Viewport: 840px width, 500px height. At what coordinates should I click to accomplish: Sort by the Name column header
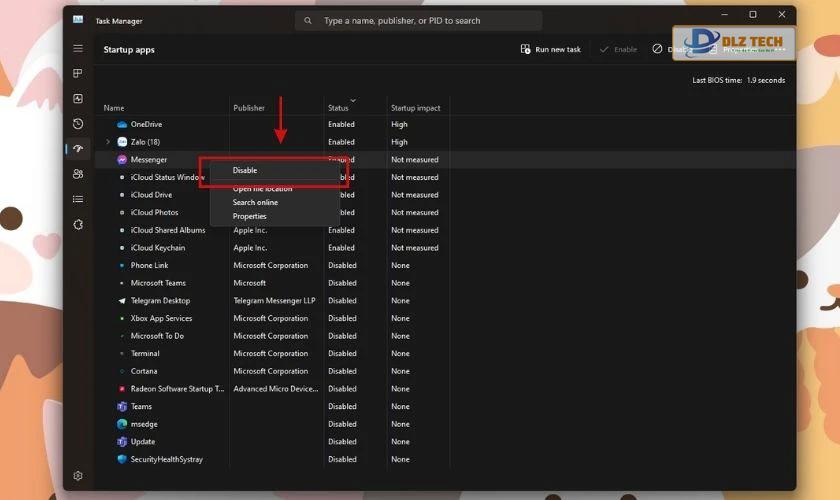[x=114, y=108]
